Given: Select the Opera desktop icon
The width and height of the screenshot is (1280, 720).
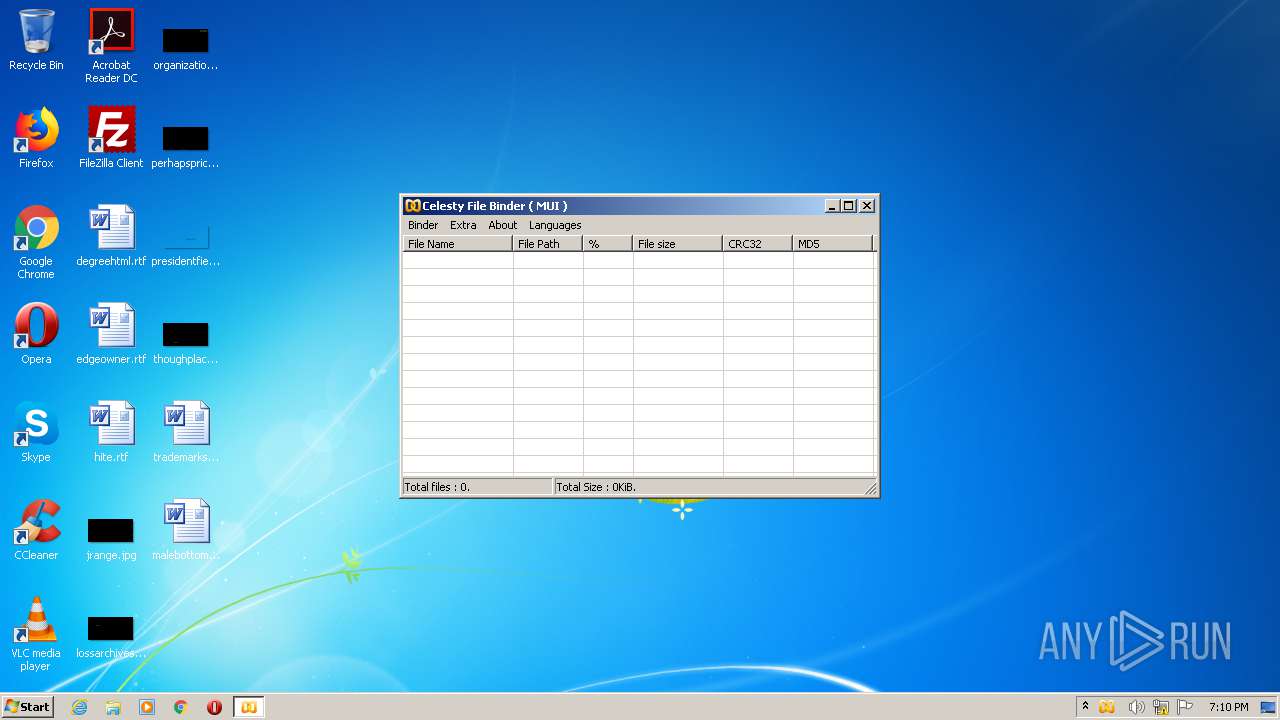Looking at the screenshot, I should pos(36,334).
